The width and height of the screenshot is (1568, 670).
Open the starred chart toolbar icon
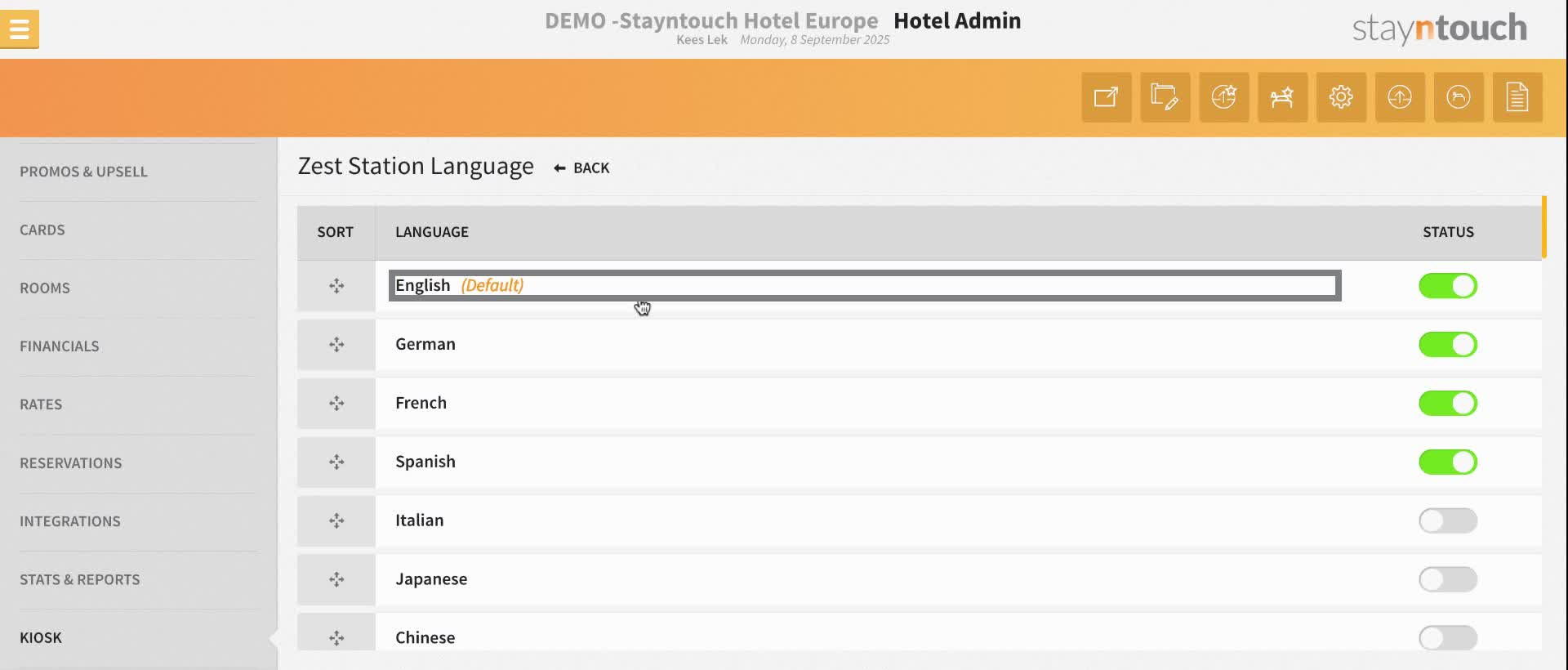pos(1224,97)
